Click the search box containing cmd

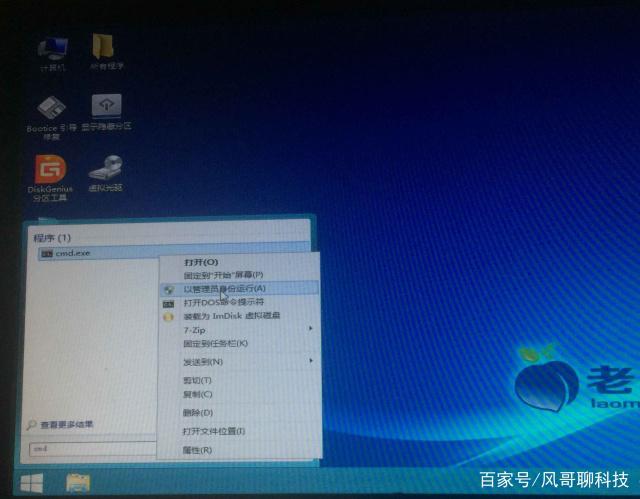click(90, 449)
